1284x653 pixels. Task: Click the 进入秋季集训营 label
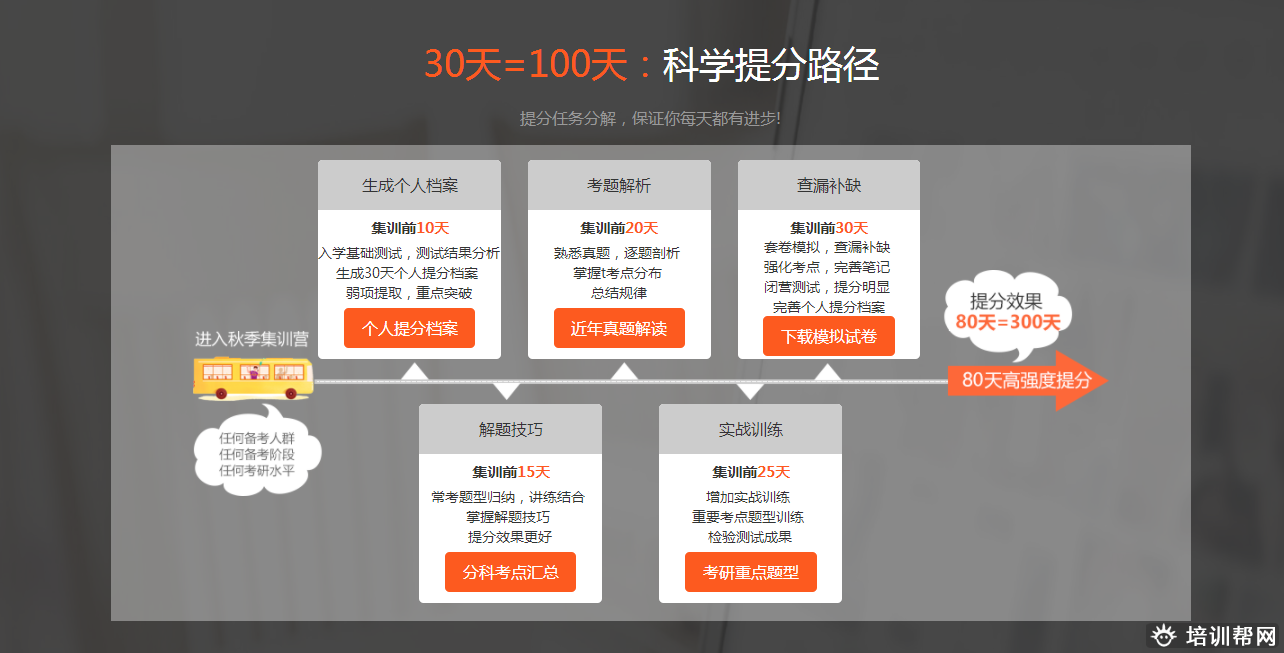(x=252, y=339)
